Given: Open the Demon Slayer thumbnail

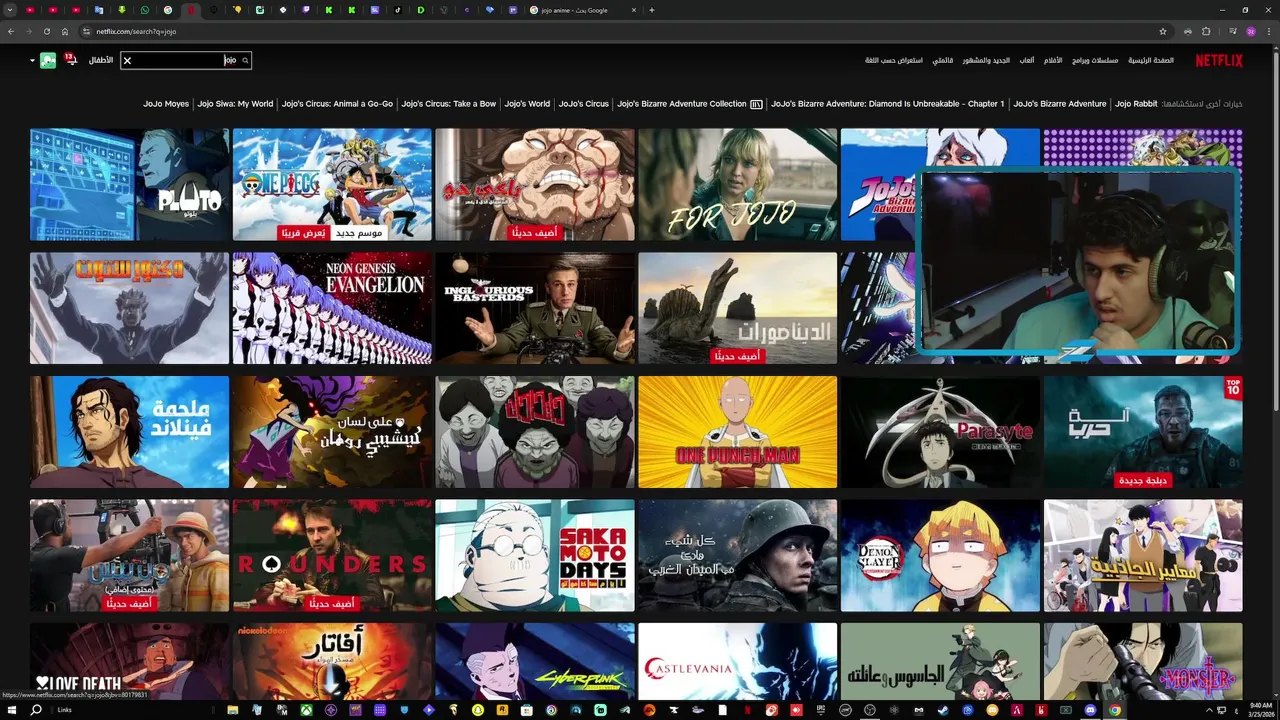Looking at the screenshot, I should (x=940, y=556).
